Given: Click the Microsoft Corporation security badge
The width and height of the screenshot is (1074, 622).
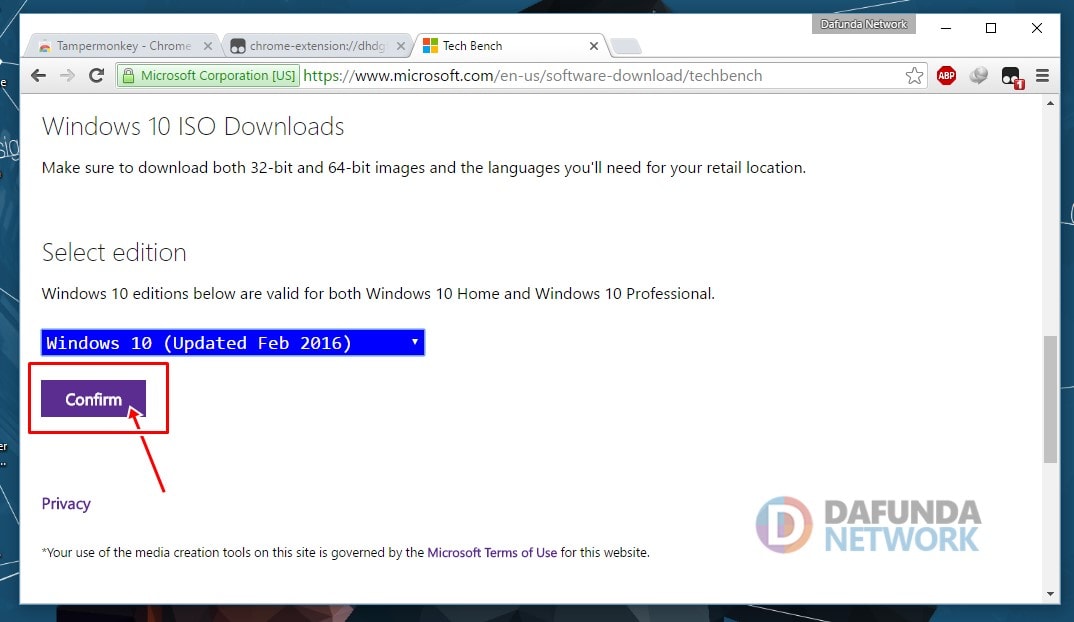Looking at the screenshot, I should click(x=208, y=76).
